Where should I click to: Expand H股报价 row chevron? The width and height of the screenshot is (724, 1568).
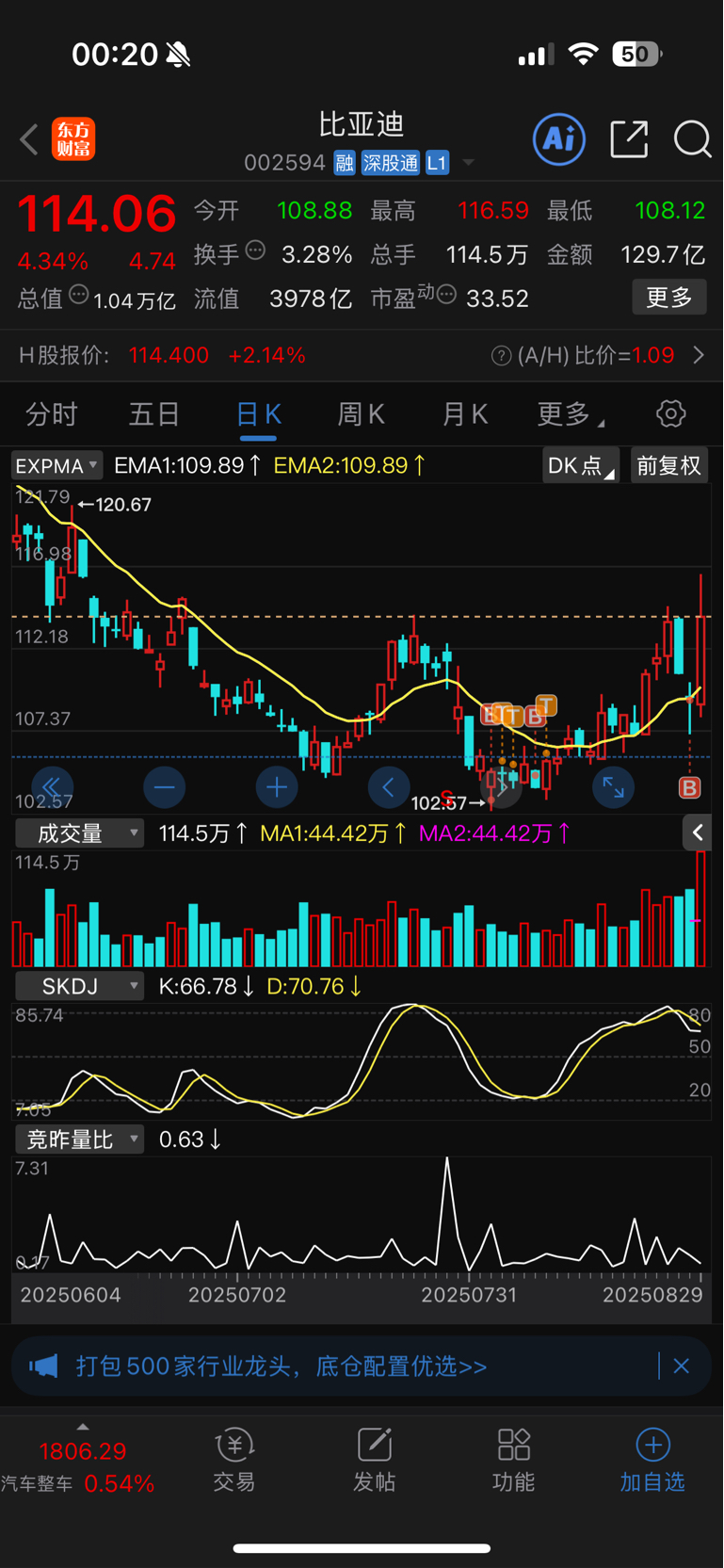tap(699, 356)
